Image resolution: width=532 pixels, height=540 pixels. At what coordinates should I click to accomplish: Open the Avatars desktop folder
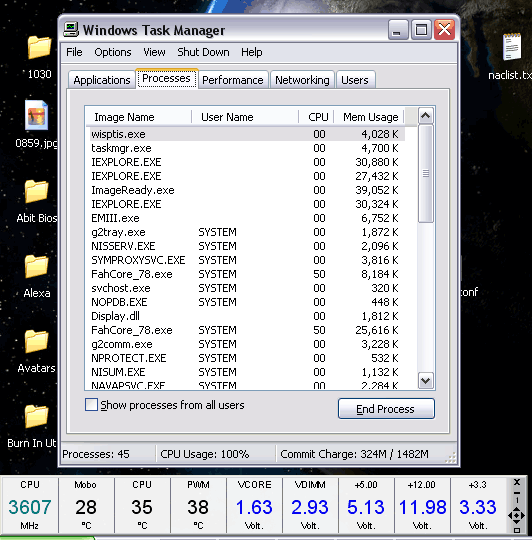coord(36,341)
